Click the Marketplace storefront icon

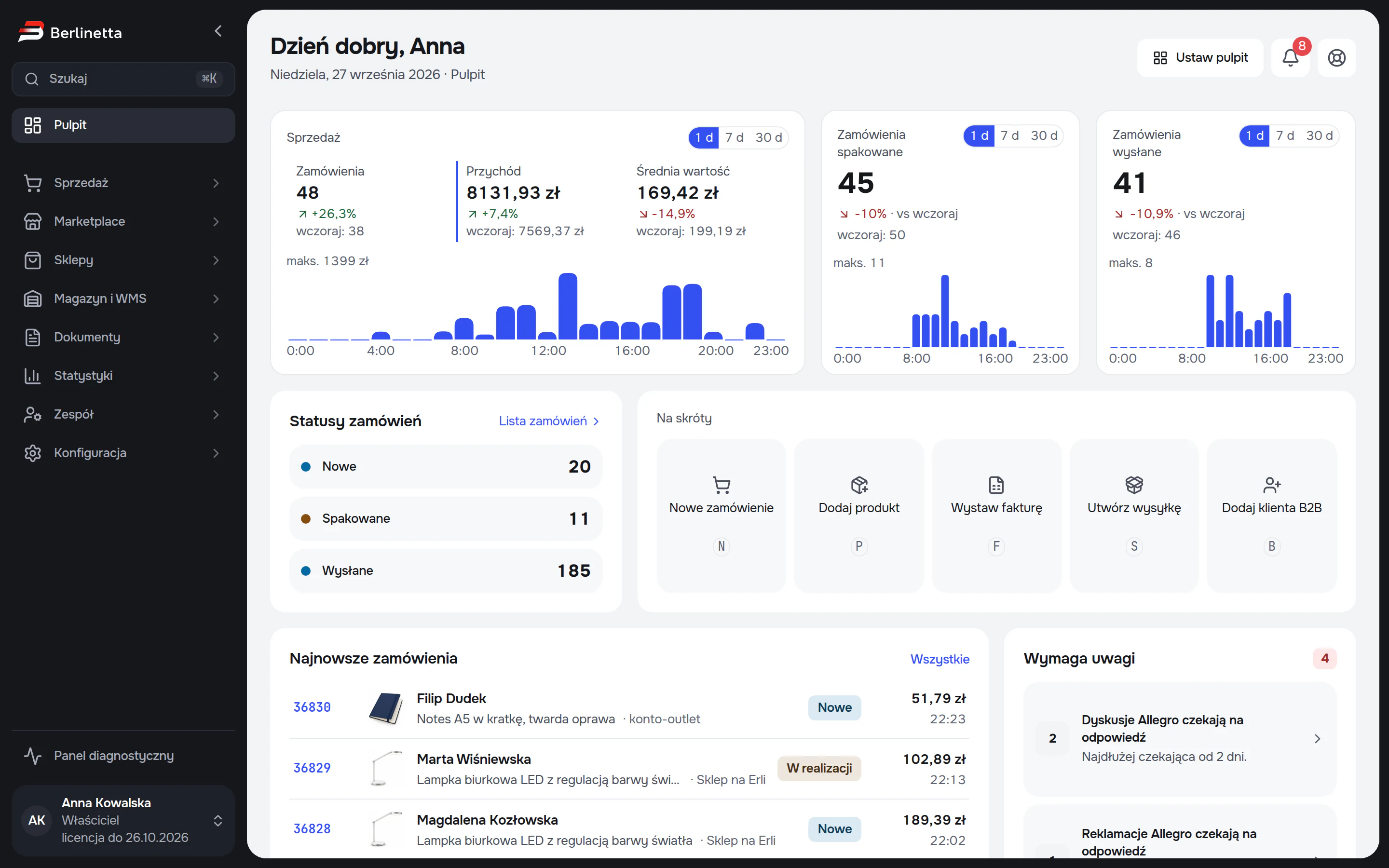click(x=33, y=222)
